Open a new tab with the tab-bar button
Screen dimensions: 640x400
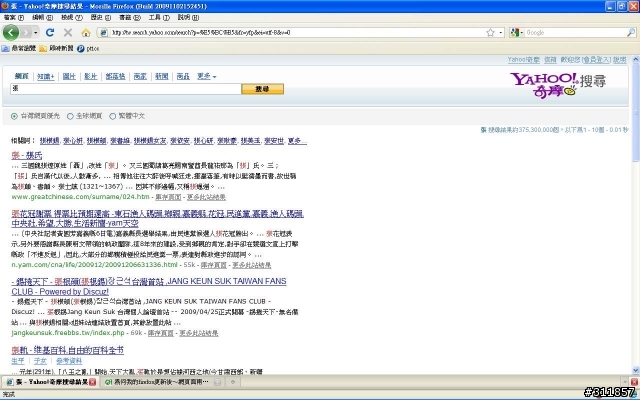click(x=233, y=382)
